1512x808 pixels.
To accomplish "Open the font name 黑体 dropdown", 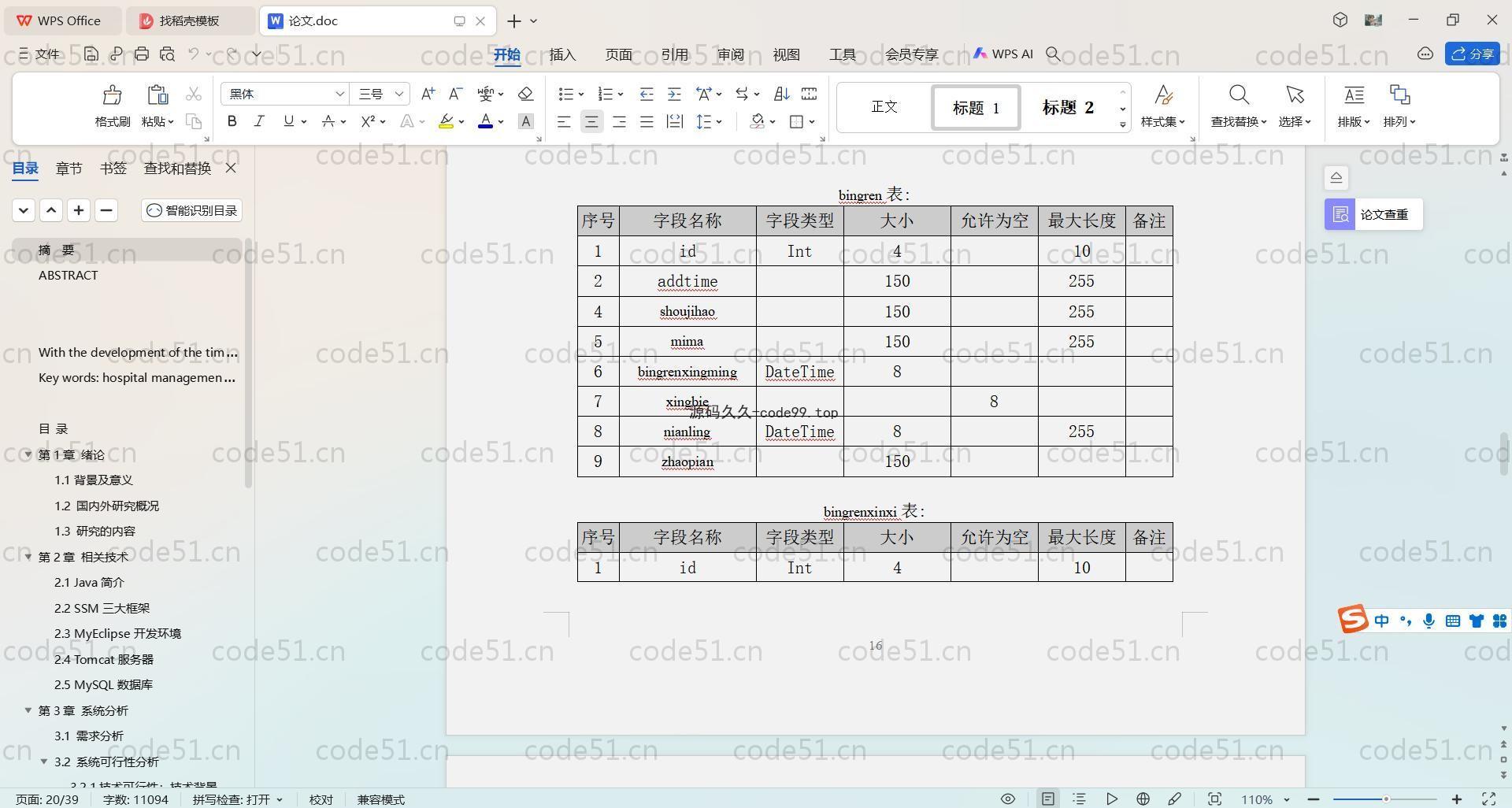I will 339,94.
